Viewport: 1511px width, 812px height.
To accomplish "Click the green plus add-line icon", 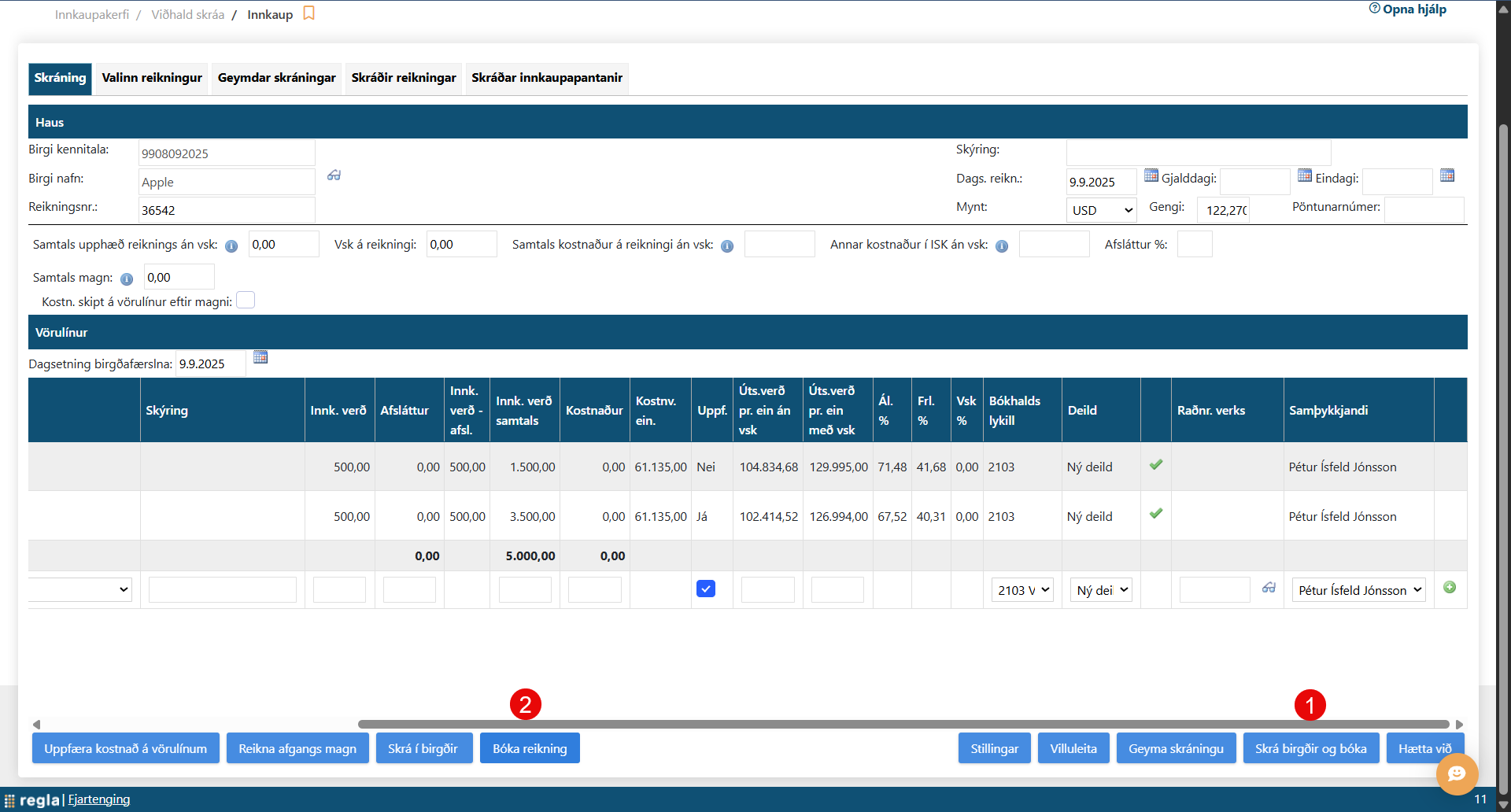I will [1450, 588].
